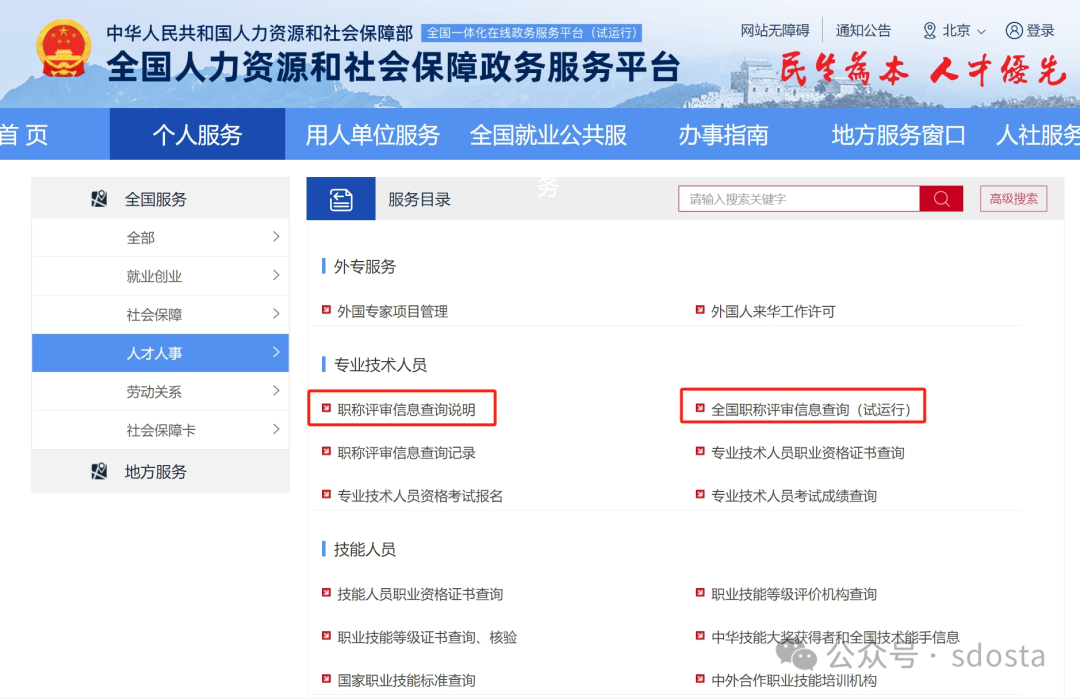
Task: Select 地方服务 sidebar header
Action: (x=160, y=472)
